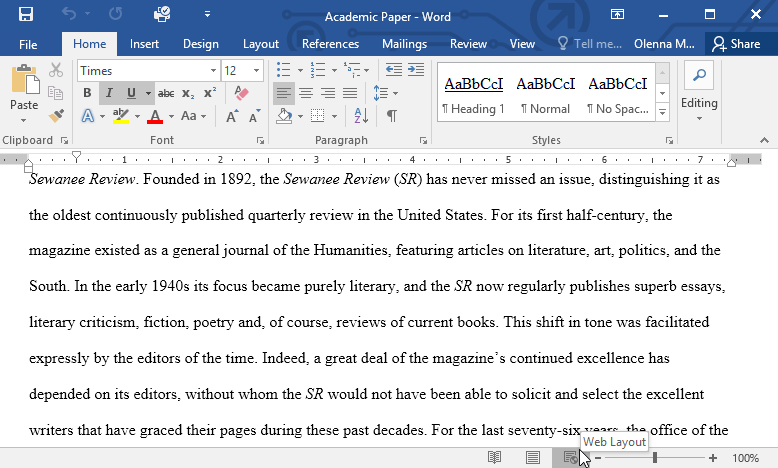778x468 pixels.
Task: Apply strikethrough formatting
Action: (x=166, y=93)
